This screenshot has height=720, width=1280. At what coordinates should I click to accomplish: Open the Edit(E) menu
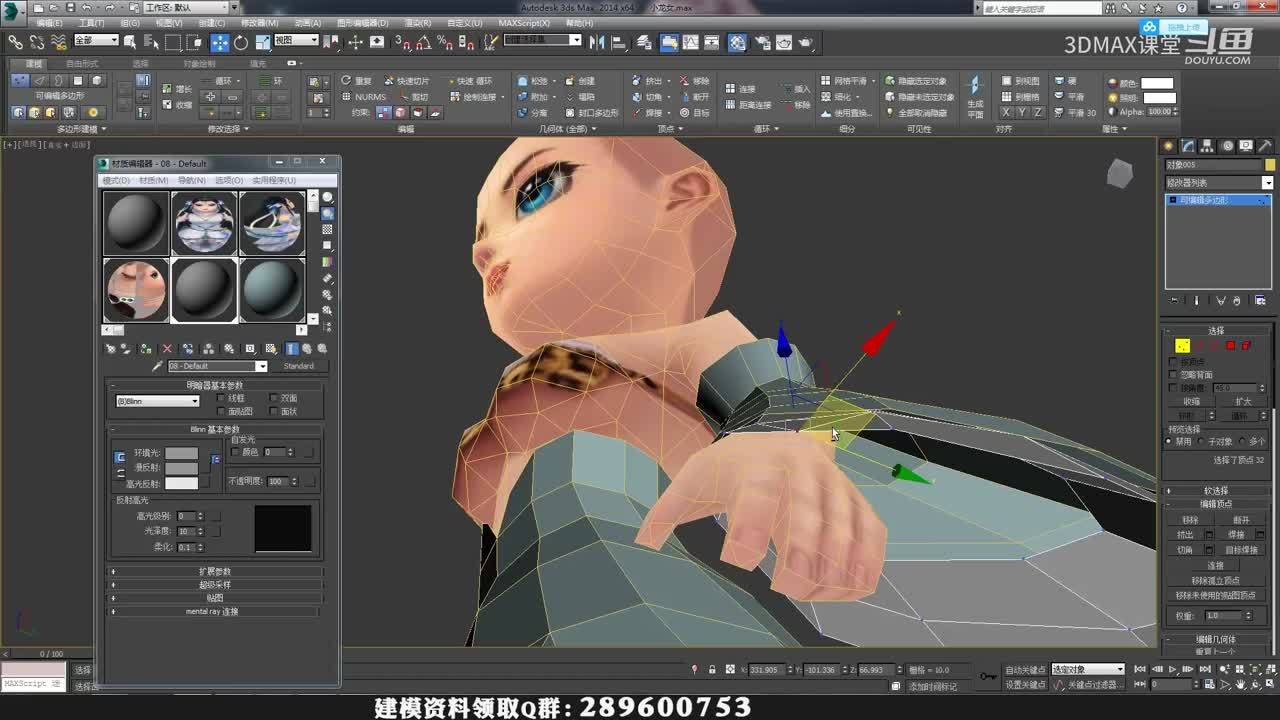pyautogui.click(x=49, y=23)
